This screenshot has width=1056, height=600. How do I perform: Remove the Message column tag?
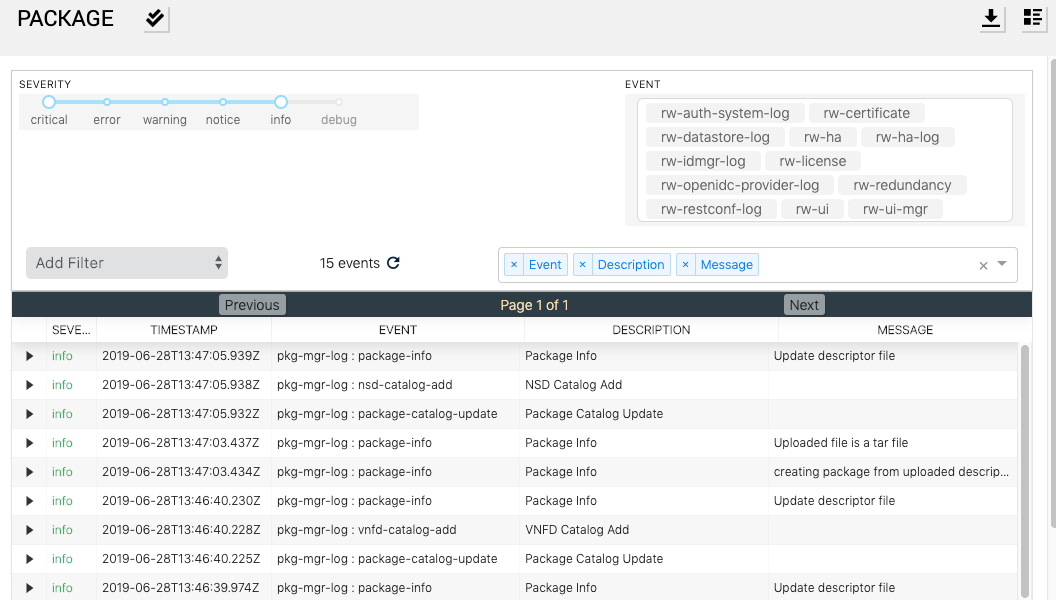pos(685,265)
